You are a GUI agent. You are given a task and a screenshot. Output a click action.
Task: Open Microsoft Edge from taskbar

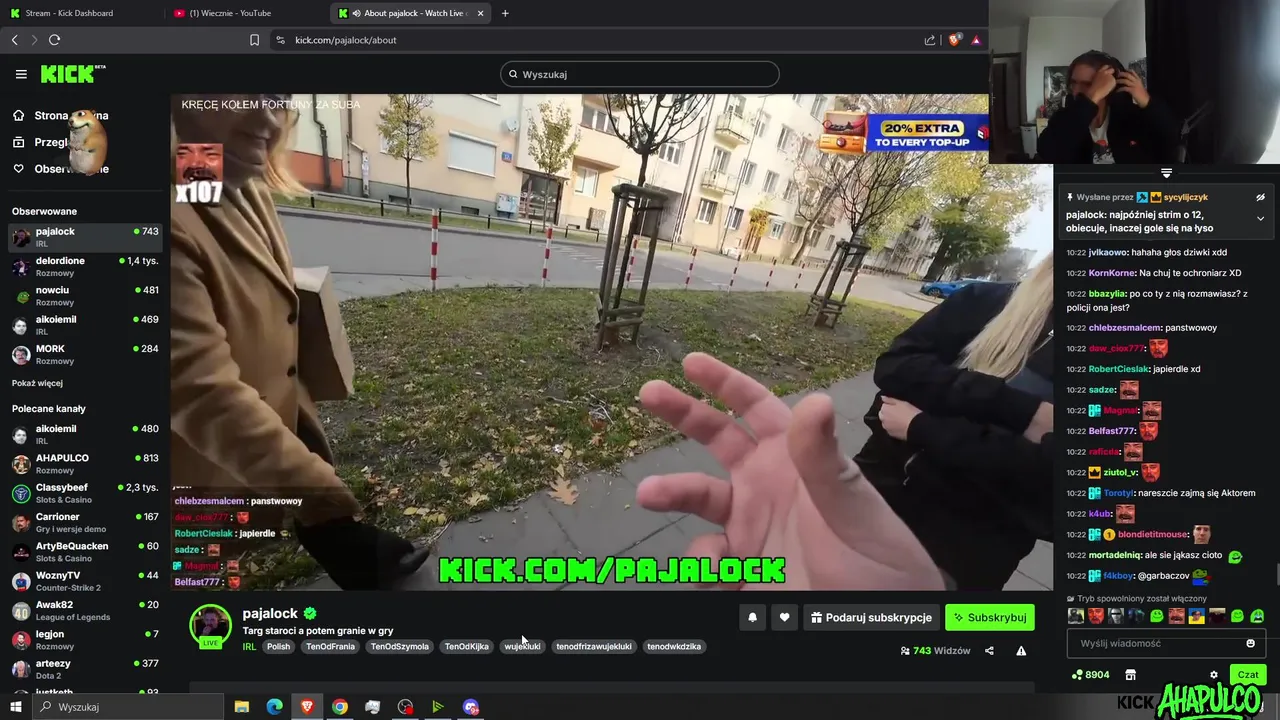274,707
